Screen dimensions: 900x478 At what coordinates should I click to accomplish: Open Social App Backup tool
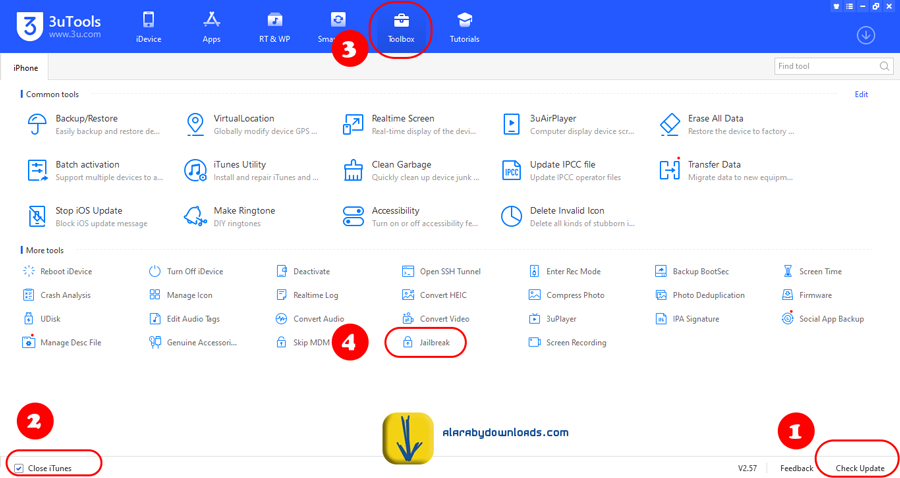click(x=823, y=318)
